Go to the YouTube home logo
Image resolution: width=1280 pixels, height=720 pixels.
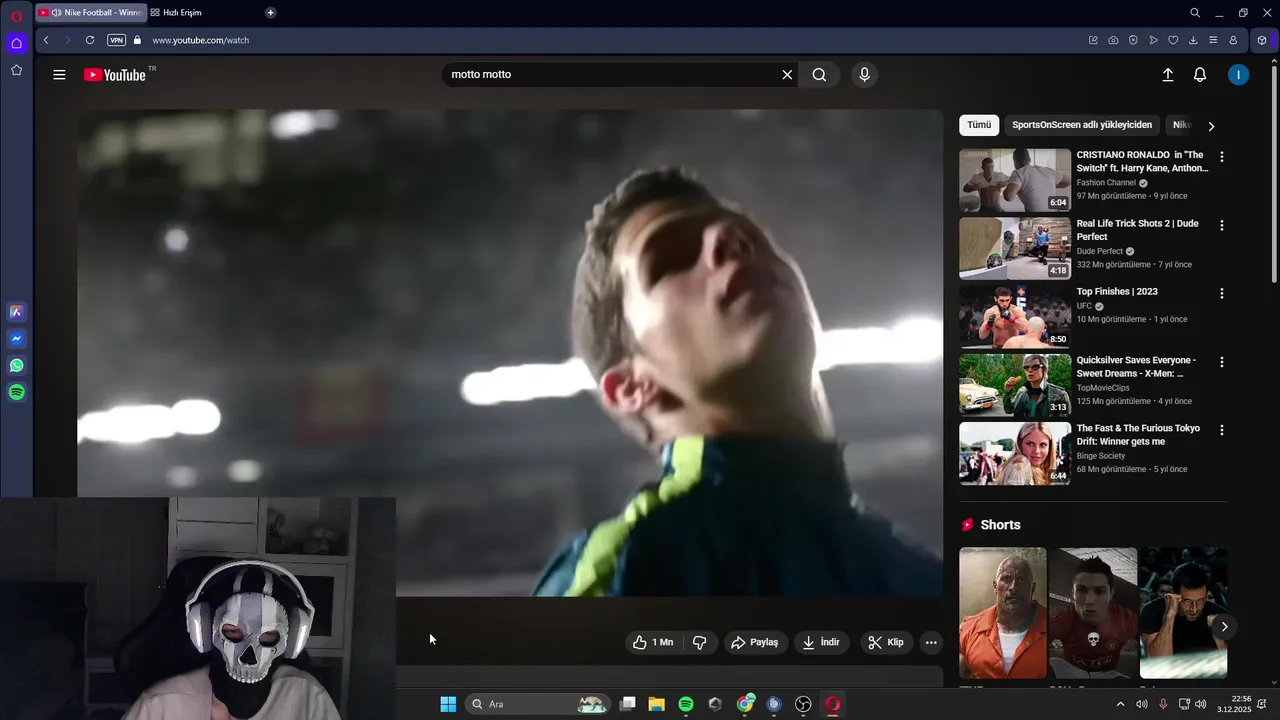coord(115,75)
